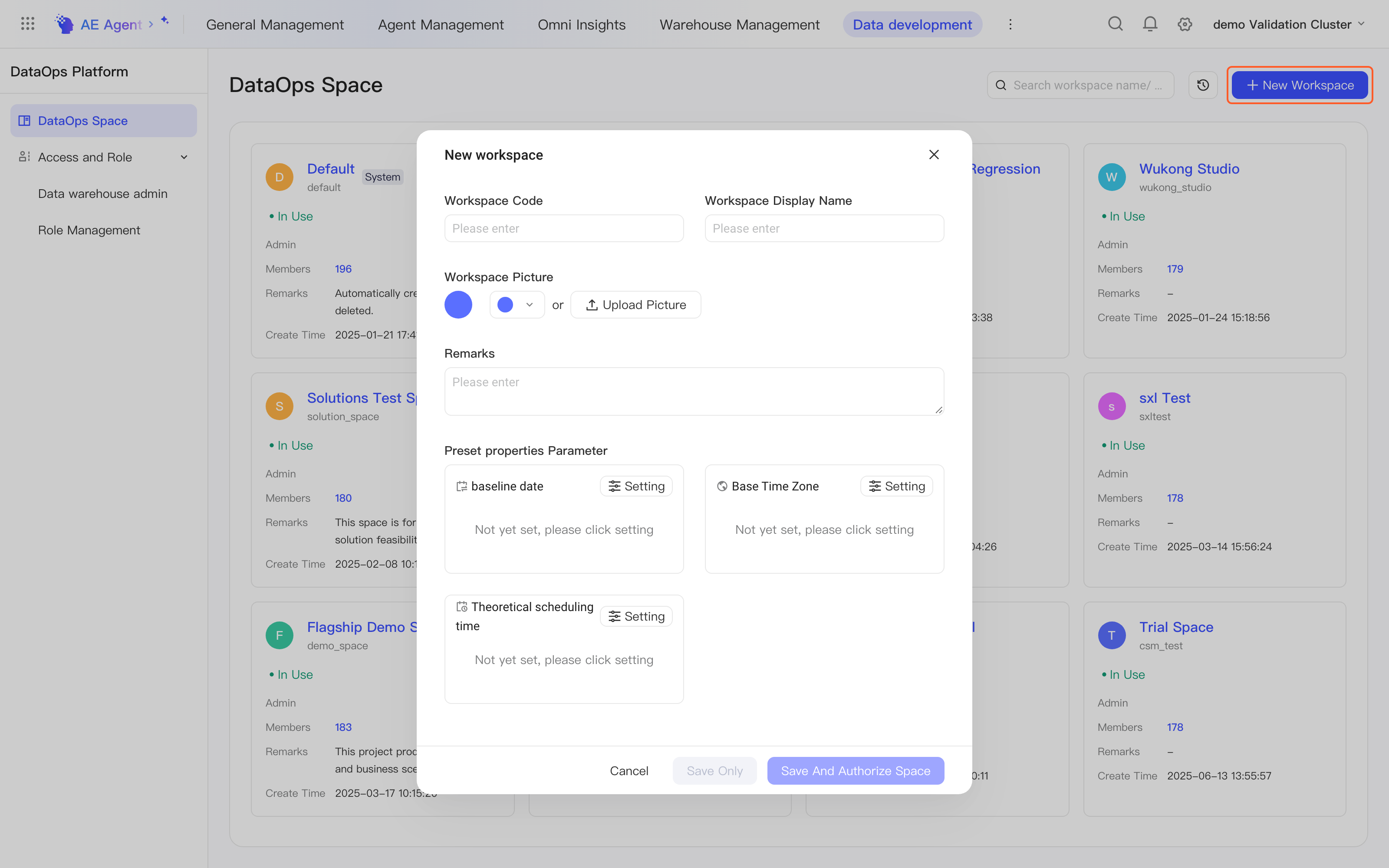Image resolution: width=1389 pixels, height=868 pixels.
Task: Click the large workspace picture preview circle
Action: click(458, 305)
